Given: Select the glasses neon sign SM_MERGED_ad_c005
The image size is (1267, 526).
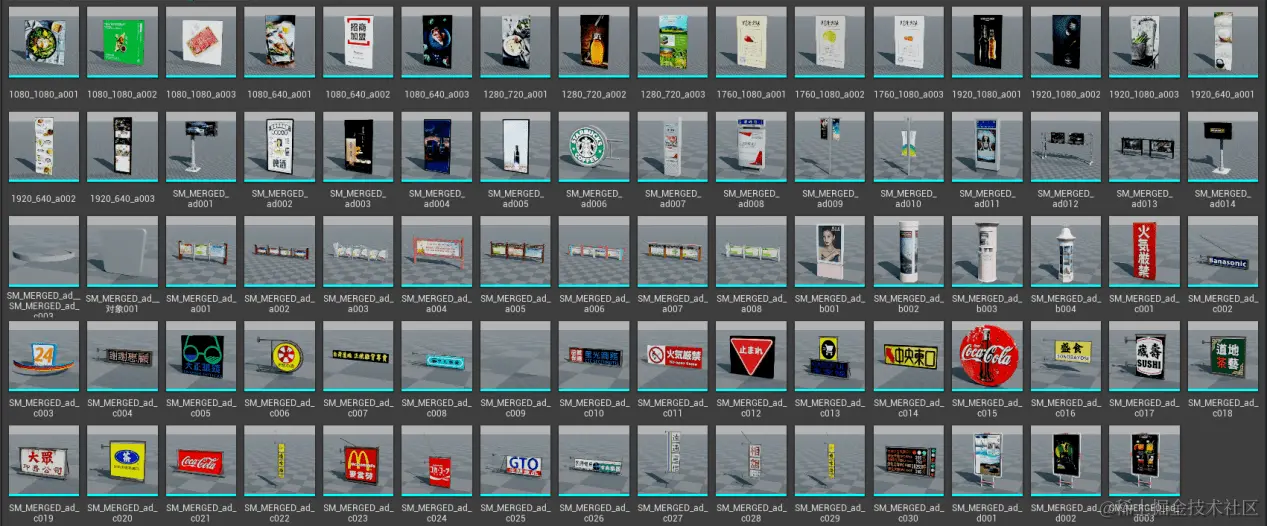Looking at the screenshot, I should 201,356.
